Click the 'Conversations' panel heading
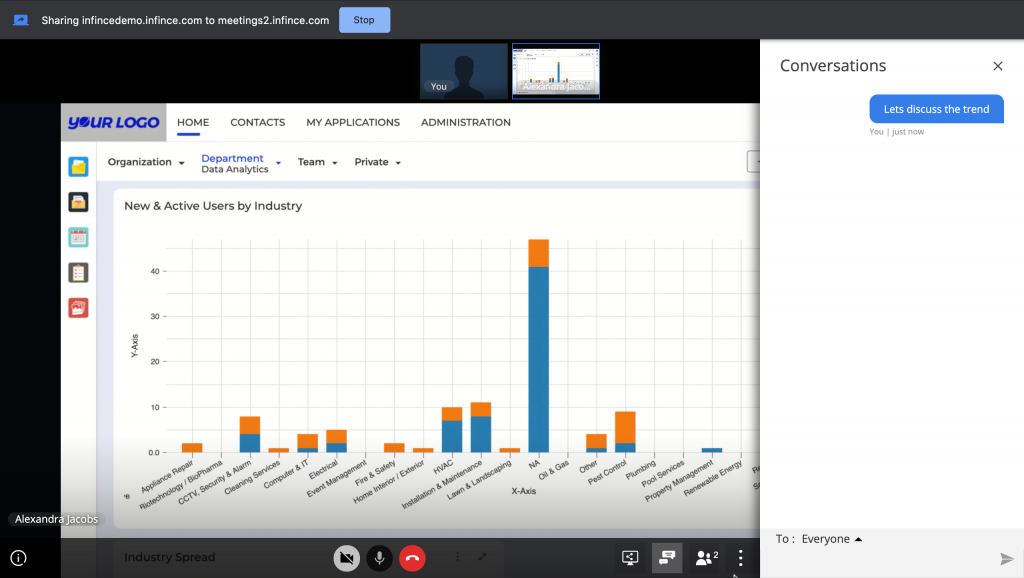 tap(833, 65)
